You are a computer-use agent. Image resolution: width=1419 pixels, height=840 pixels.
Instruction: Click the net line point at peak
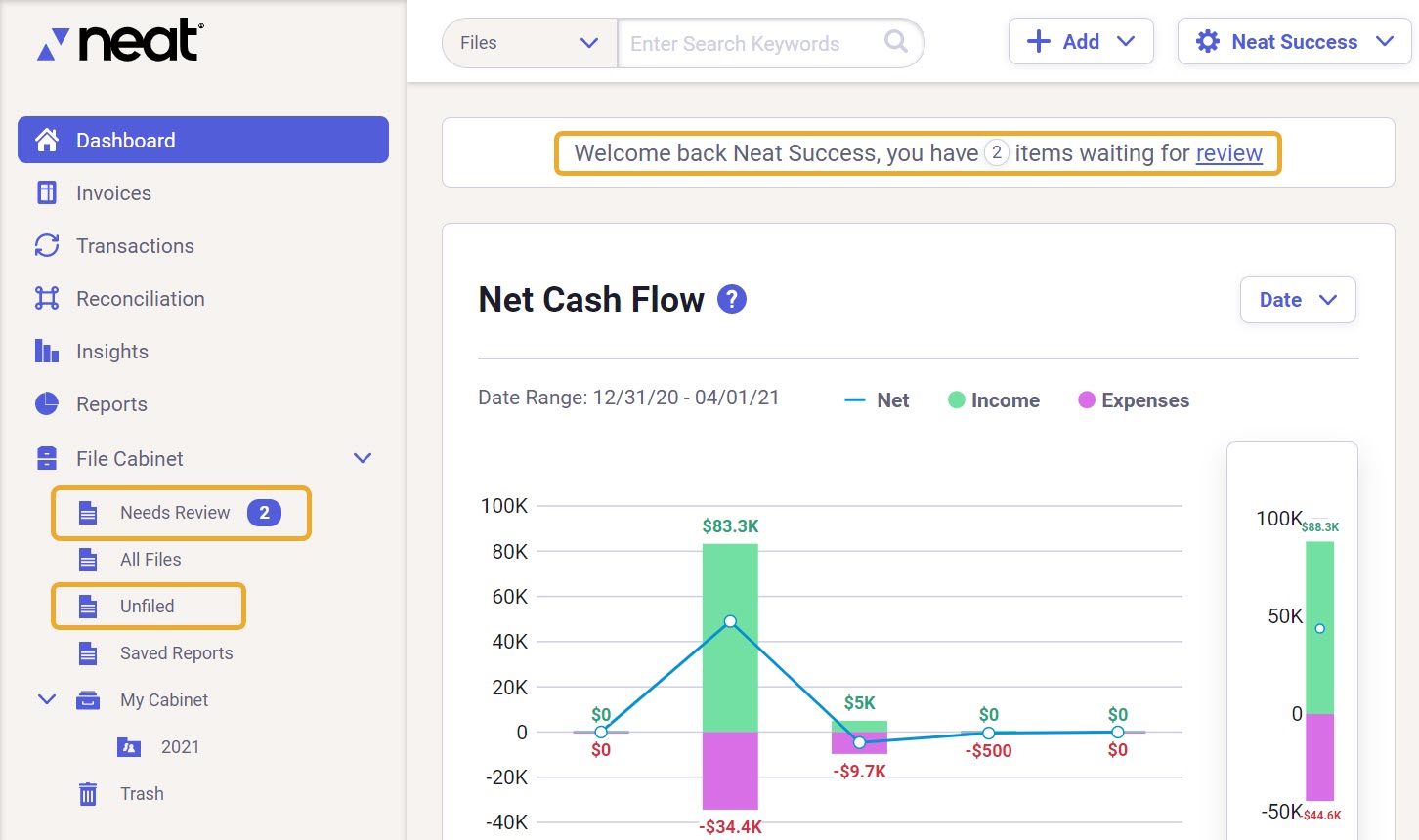(x=730, y=621)
